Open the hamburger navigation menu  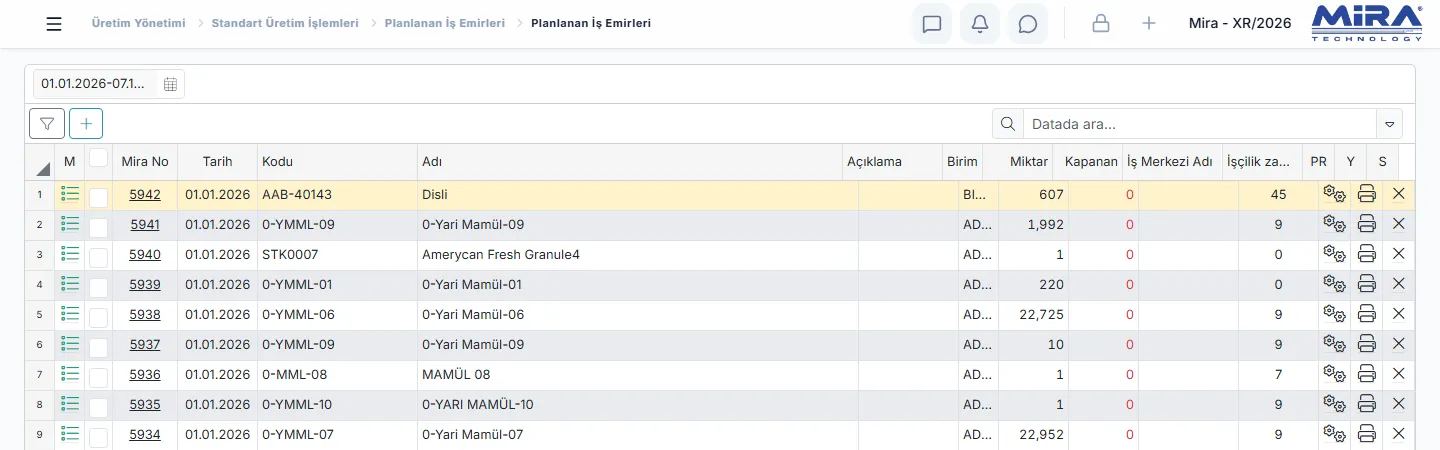[54, 24]
